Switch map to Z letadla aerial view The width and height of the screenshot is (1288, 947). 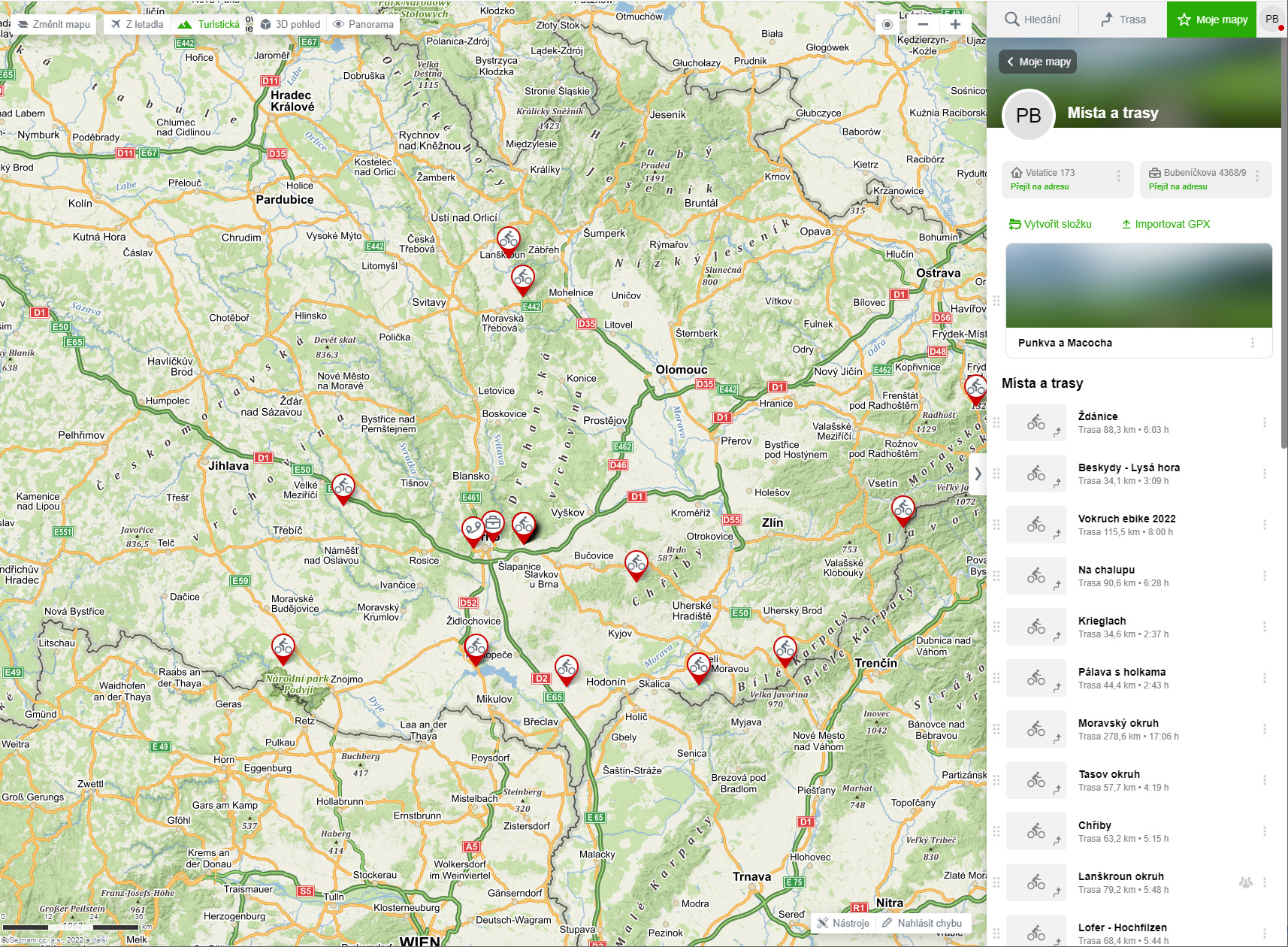[x=137, y=24]
